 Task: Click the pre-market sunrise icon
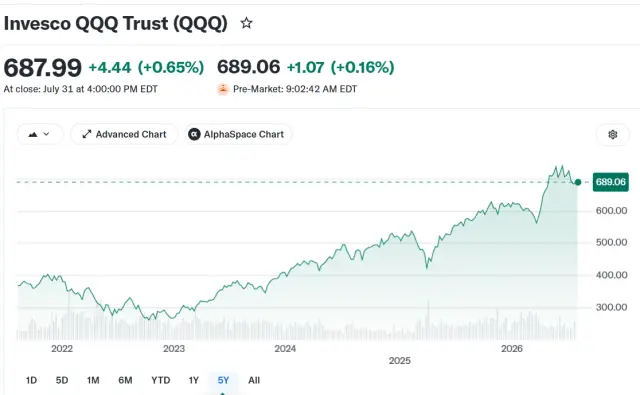pyautogui.click(x=223, y=89)
